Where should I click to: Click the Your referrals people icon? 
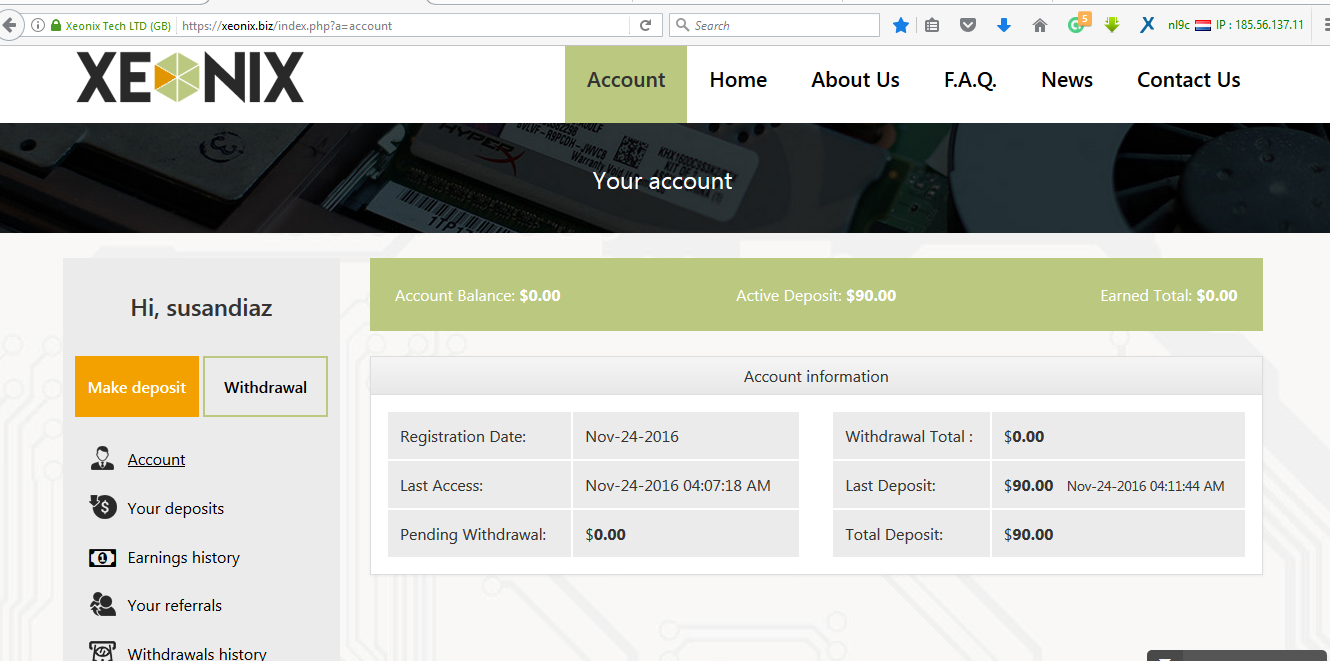coord(102,604)
